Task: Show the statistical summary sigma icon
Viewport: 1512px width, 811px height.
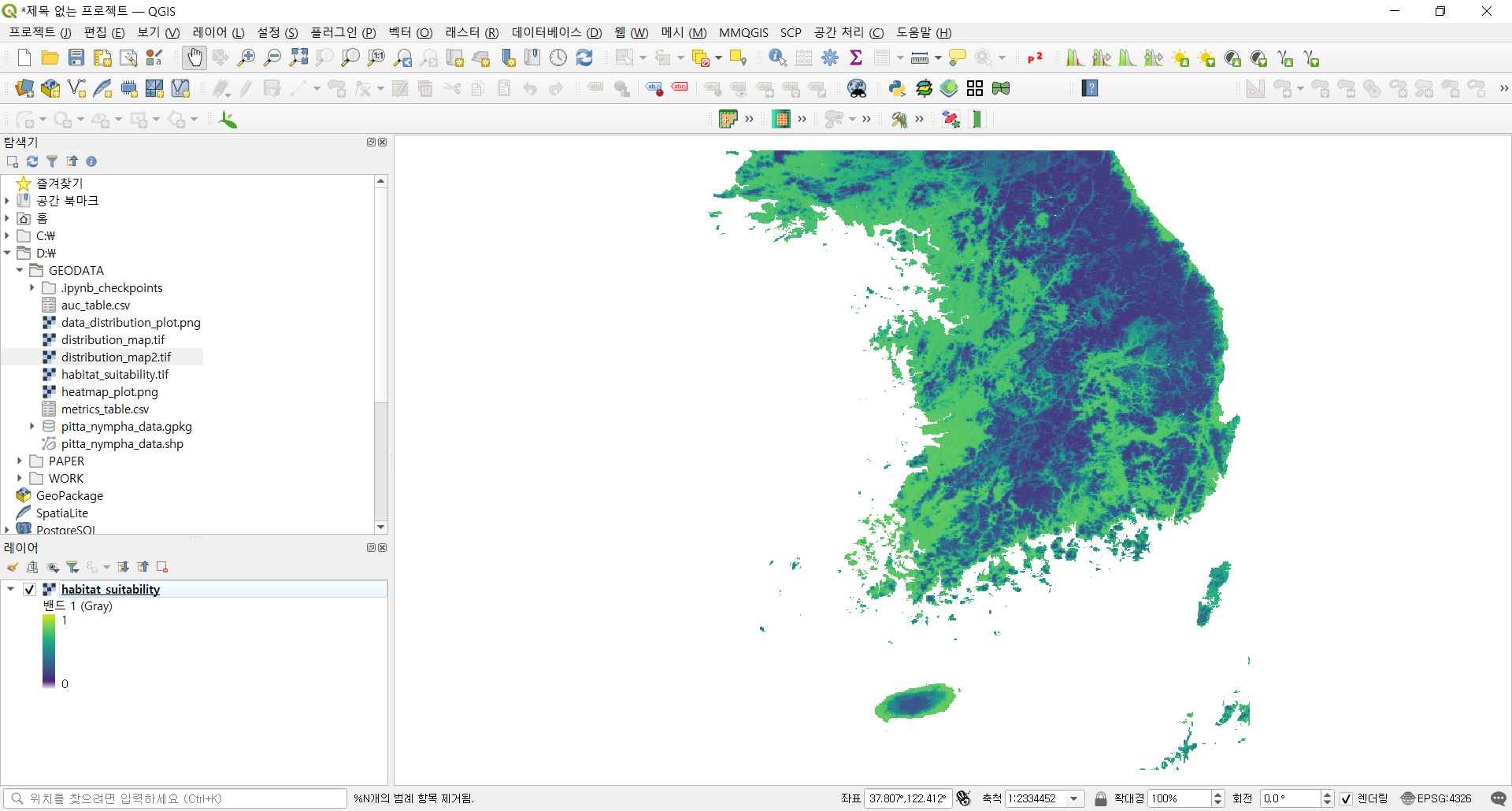Action: [856, 57]
